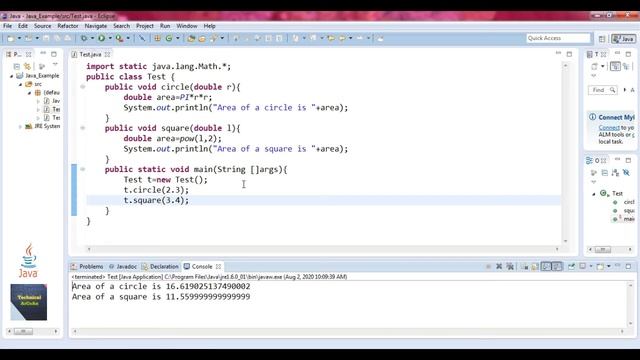Screen dimensions: 640x360
Task: Click the Connect link in Task List
Action: (x=609, y=128)
